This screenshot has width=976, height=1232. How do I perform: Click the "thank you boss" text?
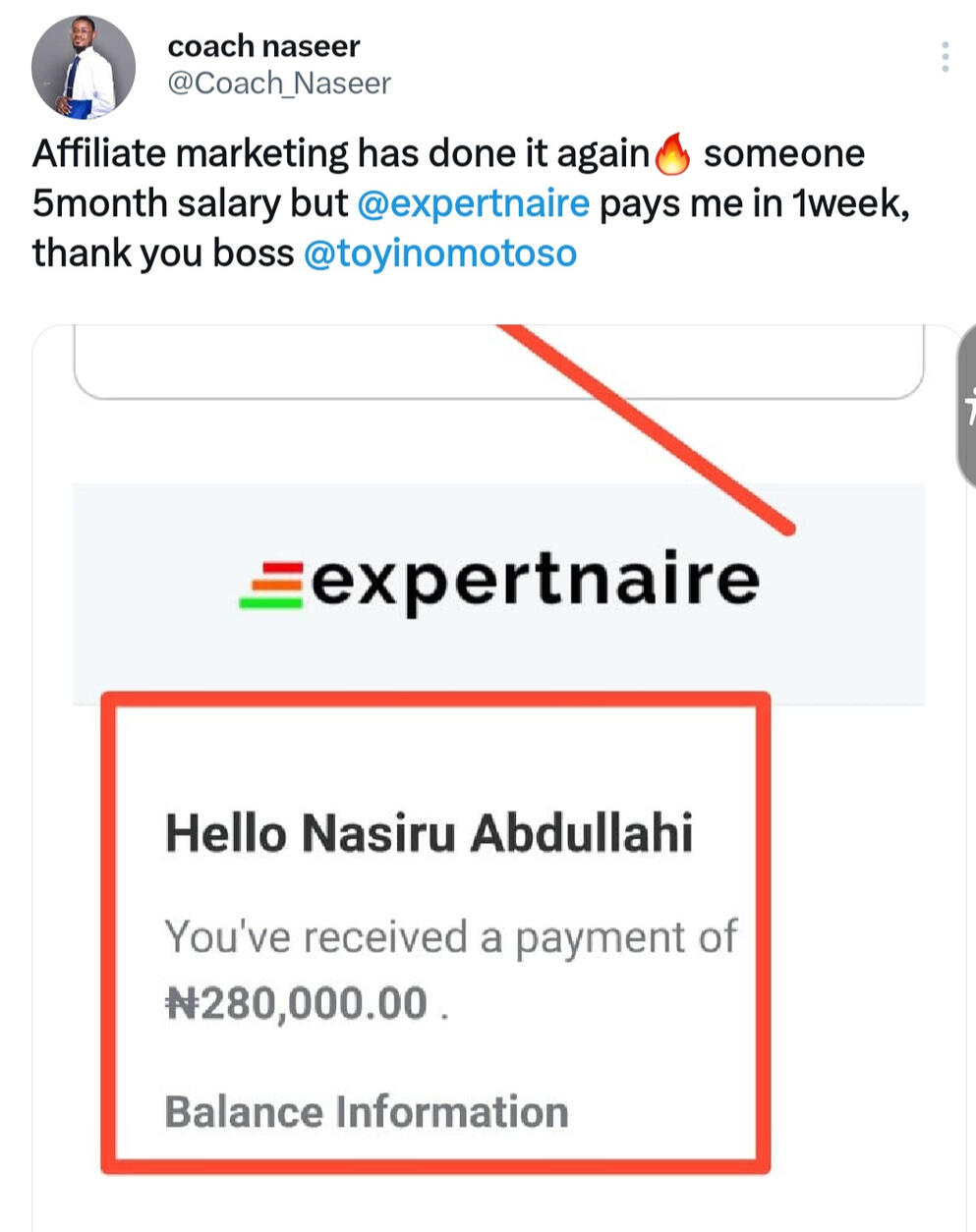click(162, 253)
